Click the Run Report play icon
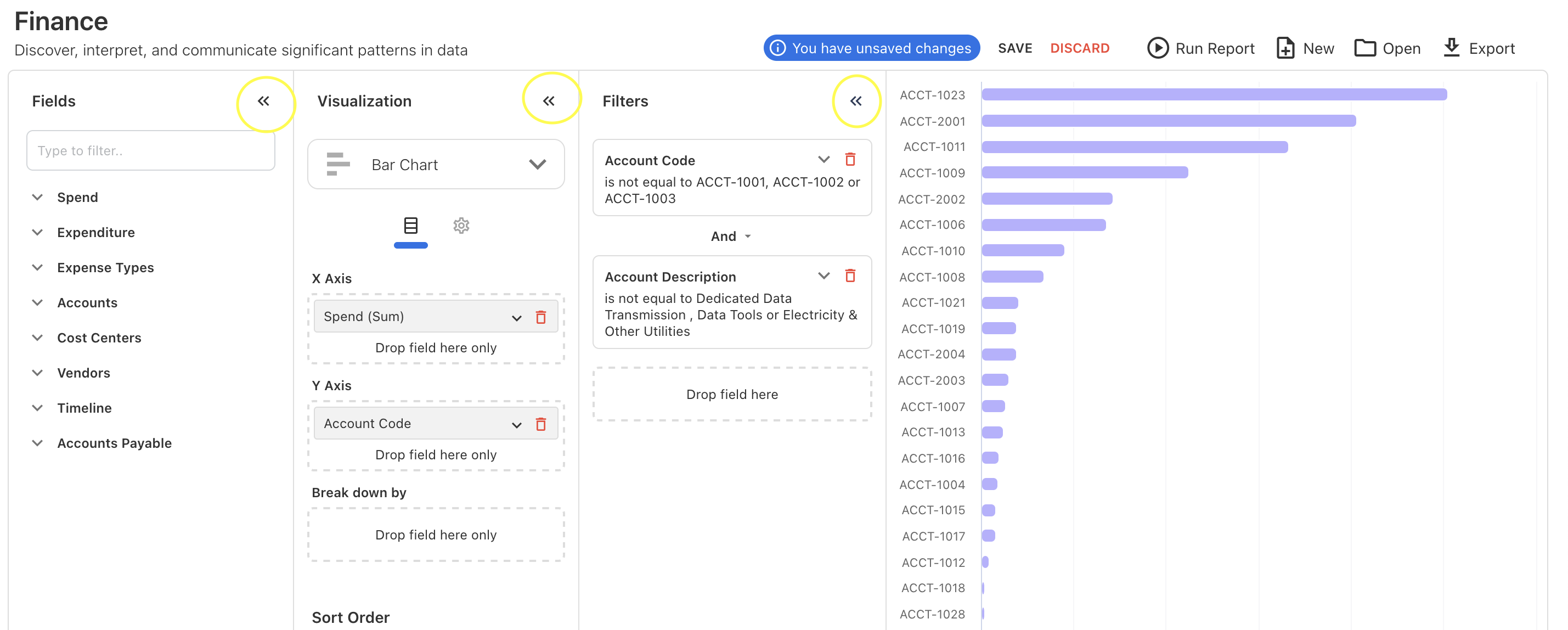 [x=1157, y=48]
